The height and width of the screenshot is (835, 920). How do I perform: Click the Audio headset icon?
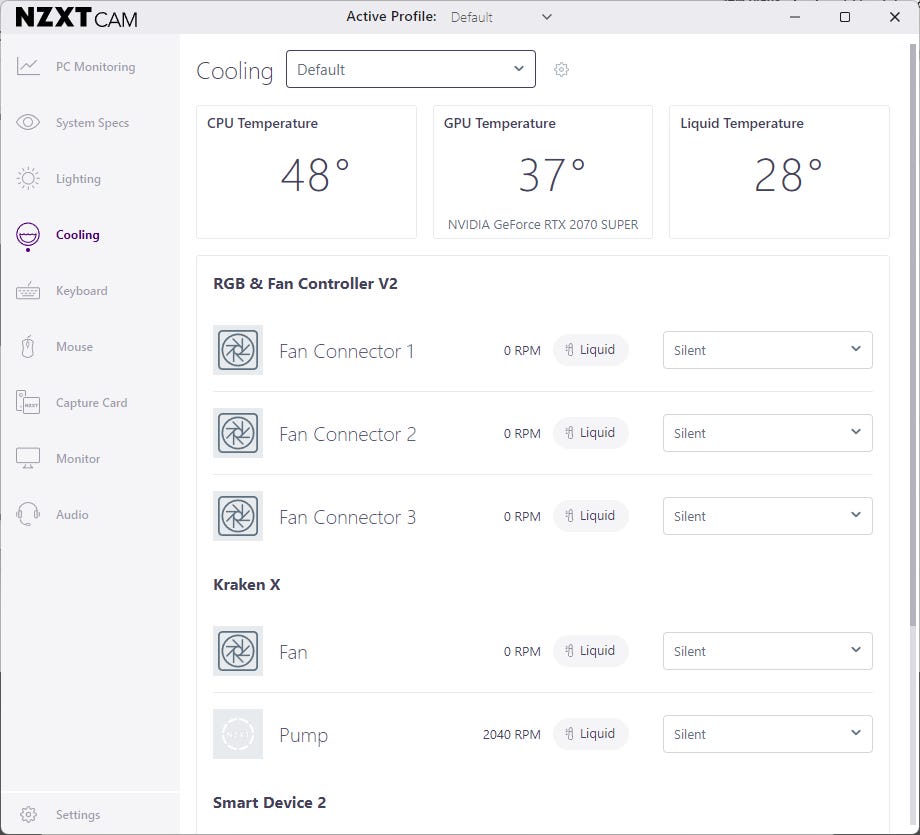28,514
